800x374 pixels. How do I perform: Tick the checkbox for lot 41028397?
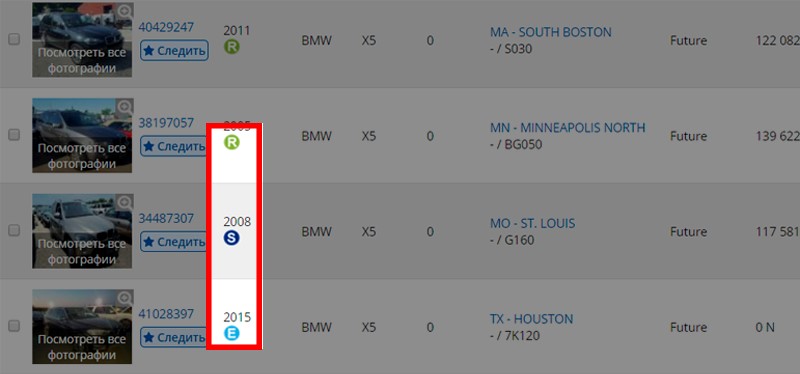point(14,326)
